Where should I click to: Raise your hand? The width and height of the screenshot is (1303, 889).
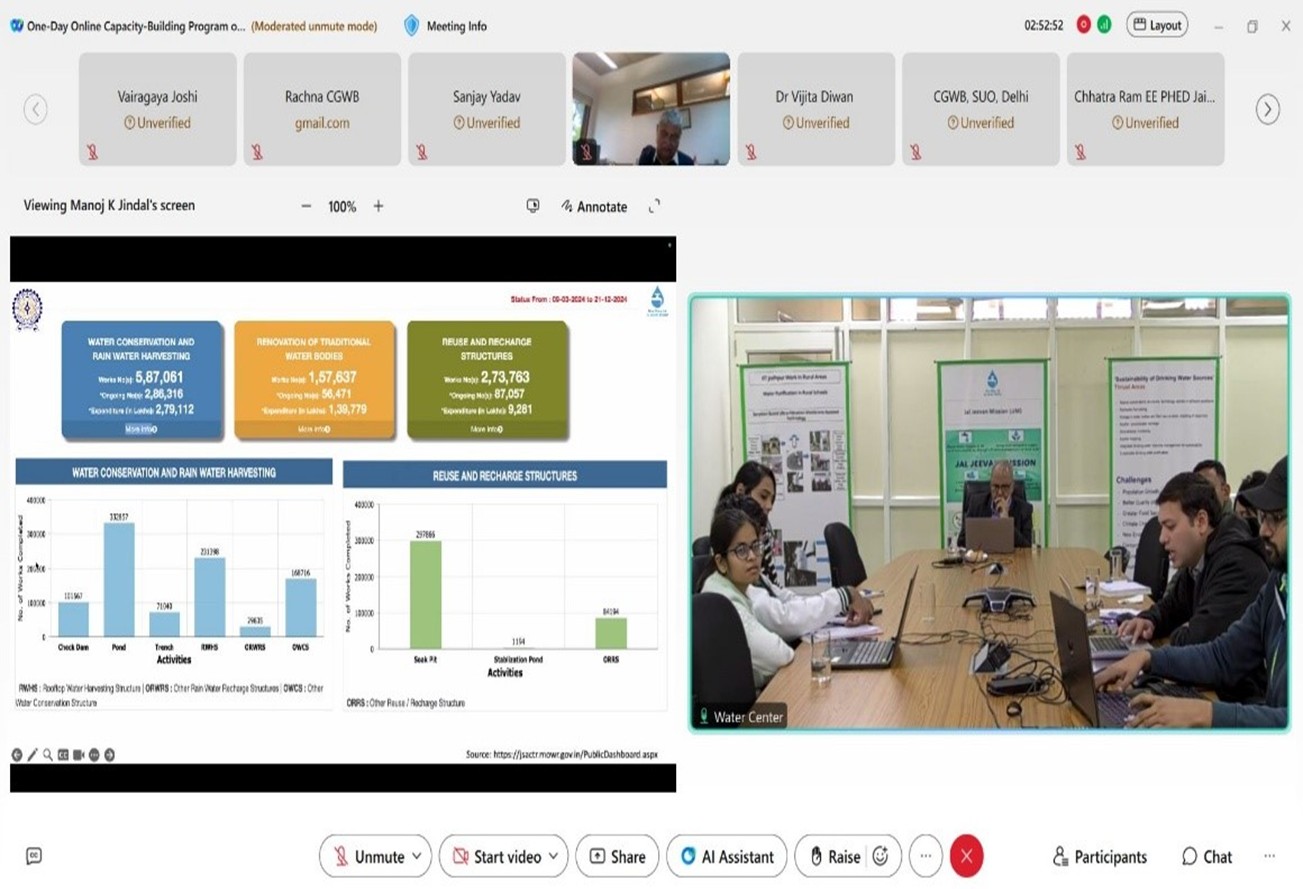point(836,856)
